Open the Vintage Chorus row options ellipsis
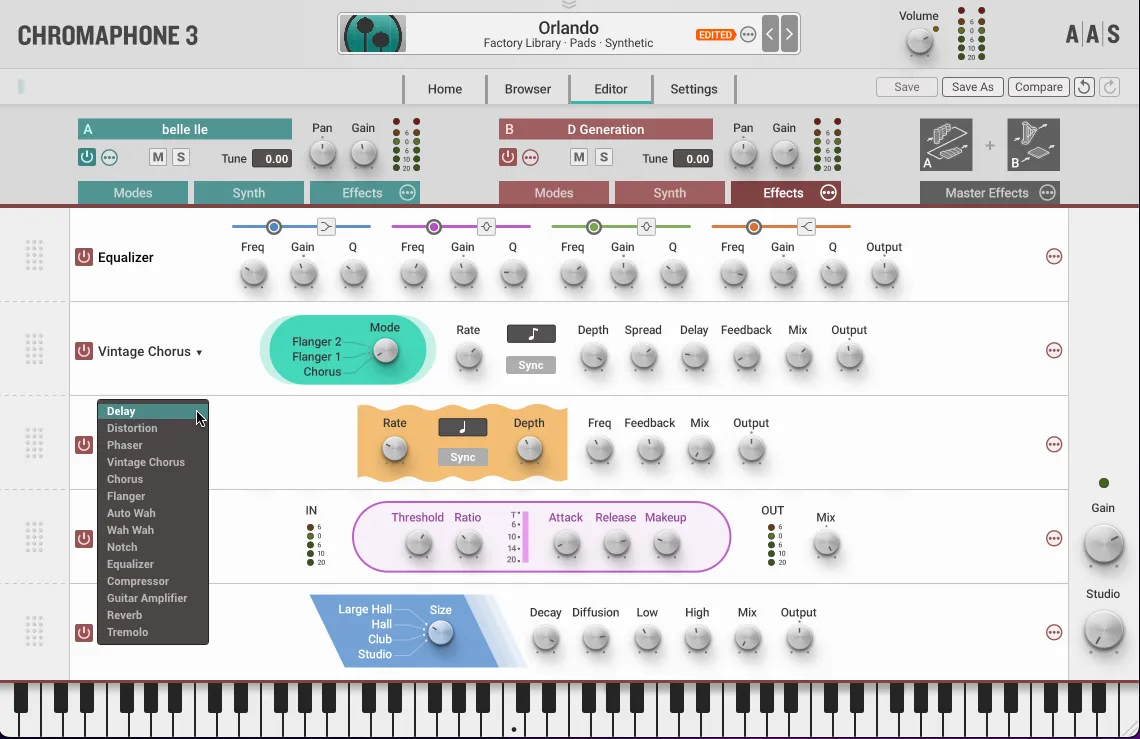 [1053, 350]
